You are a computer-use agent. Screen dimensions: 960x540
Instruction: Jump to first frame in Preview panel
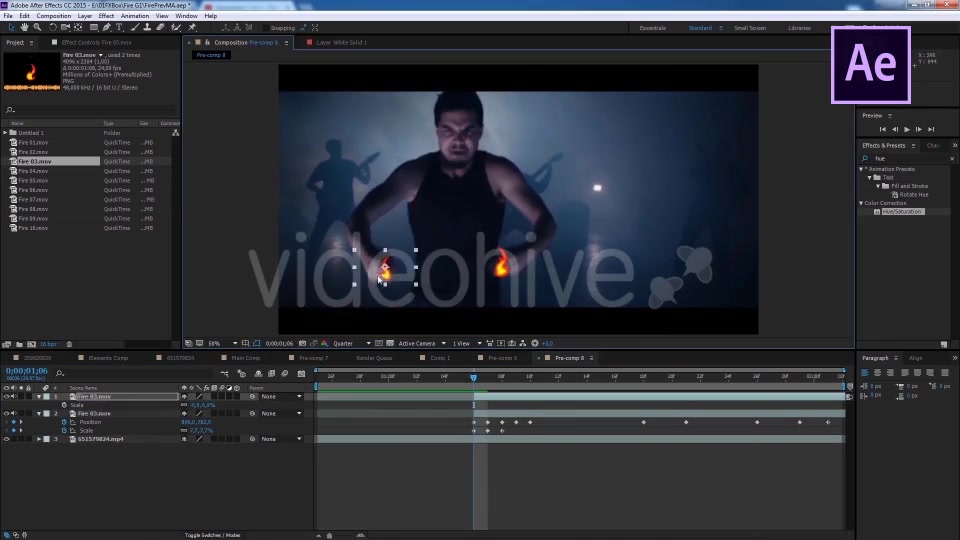tap(882, 130)
